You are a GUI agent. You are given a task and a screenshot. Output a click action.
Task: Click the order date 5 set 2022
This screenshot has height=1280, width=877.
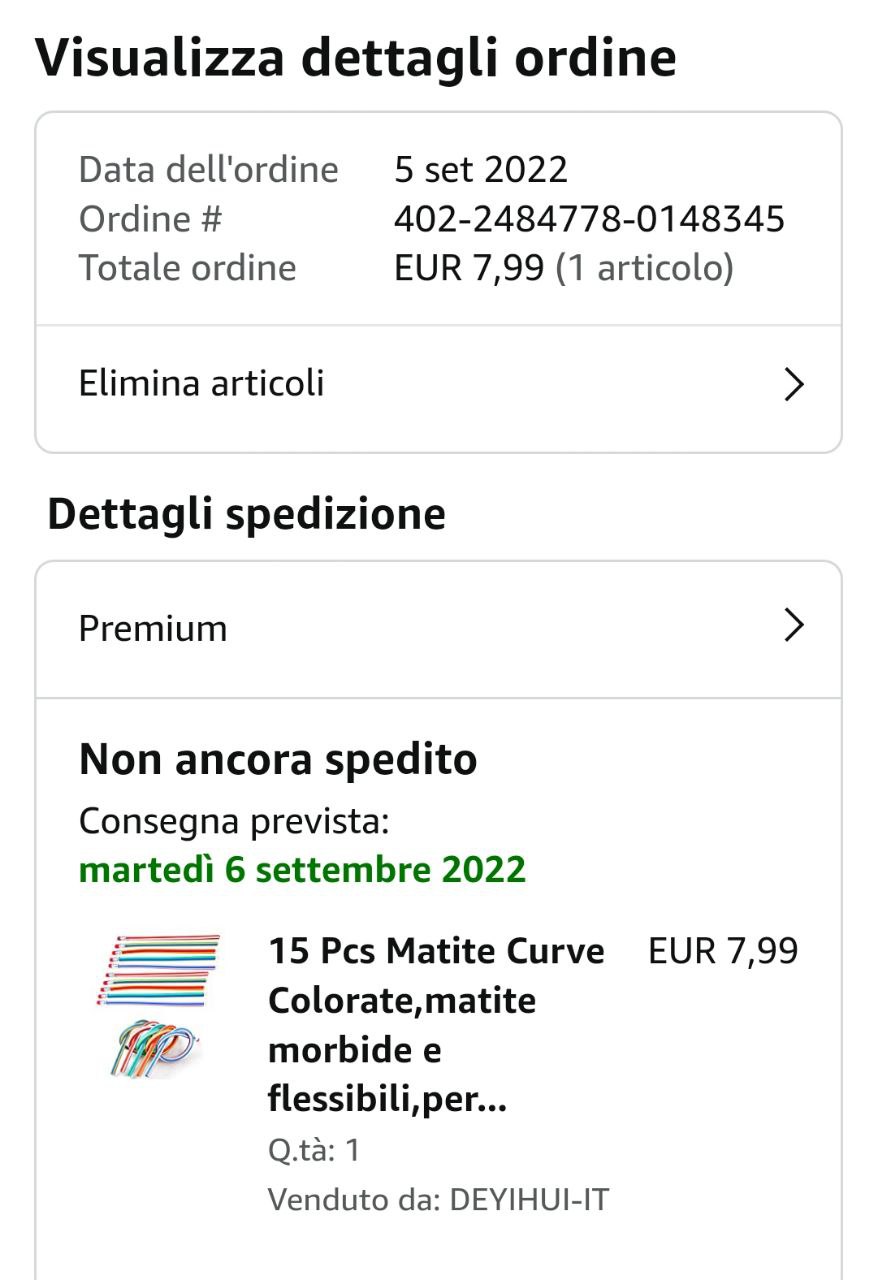[481, 169]
